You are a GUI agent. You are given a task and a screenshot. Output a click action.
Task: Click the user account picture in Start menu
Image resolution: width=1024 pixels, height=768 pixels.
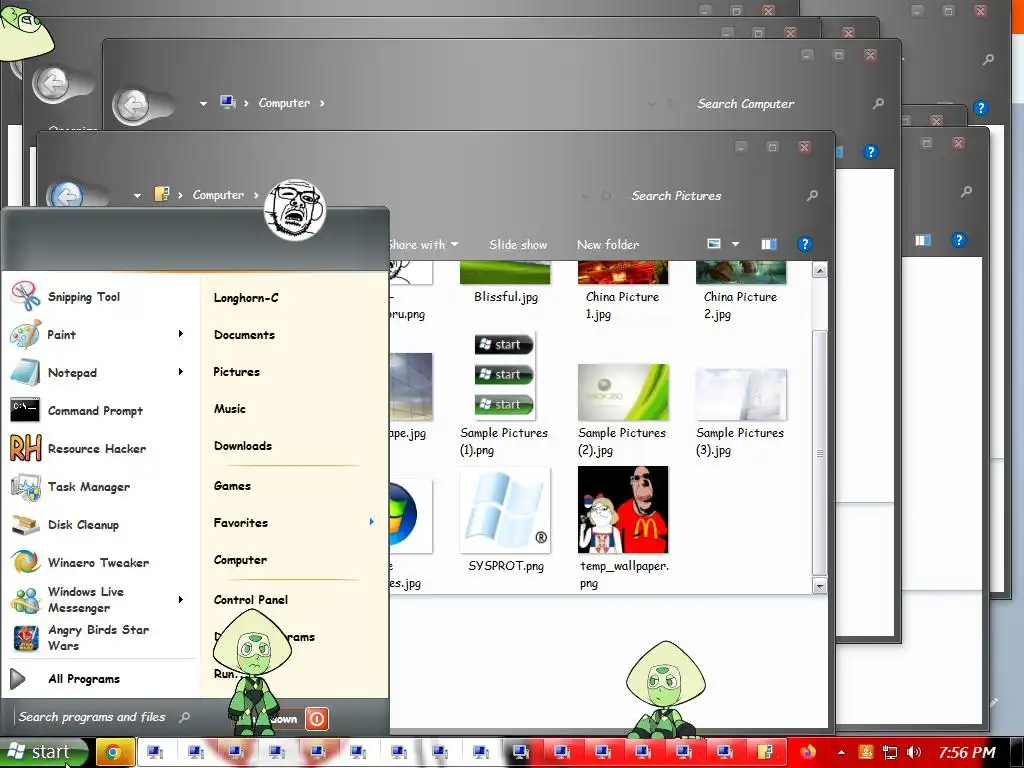[x=295, y=210]
